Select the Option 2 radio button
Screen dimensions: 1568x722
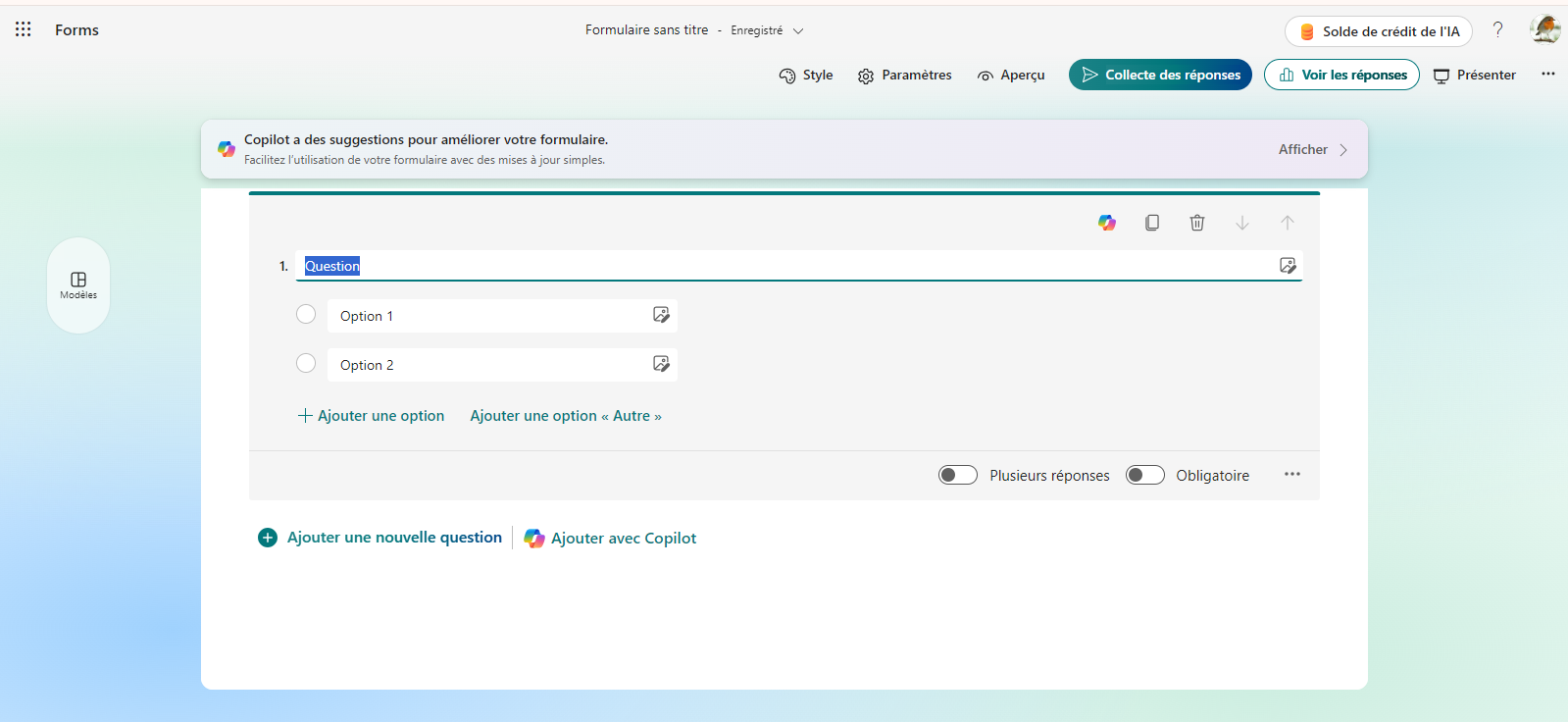[x=306, y=363]
